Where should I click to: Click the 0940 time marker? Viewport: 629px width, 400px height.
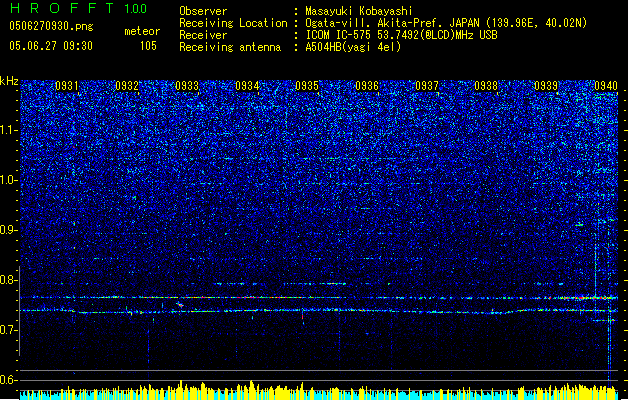[606, 86]
